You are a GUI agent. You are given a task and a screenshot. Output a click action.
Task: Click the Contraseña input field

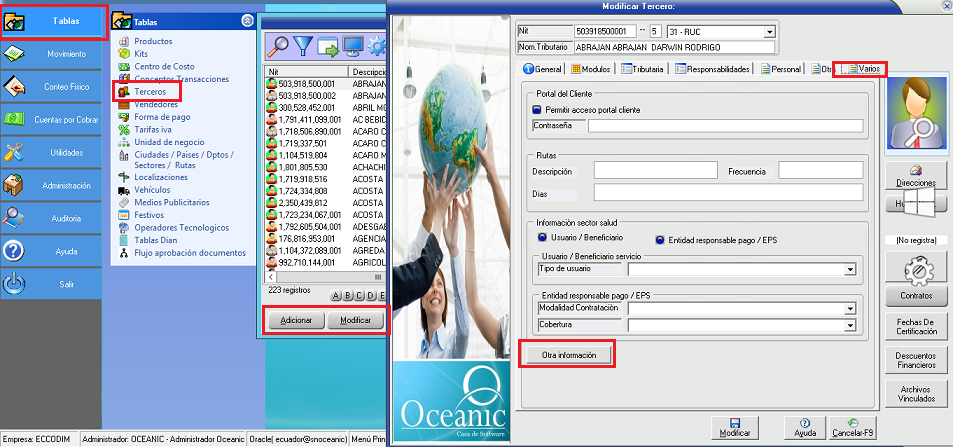coord(724,126)
